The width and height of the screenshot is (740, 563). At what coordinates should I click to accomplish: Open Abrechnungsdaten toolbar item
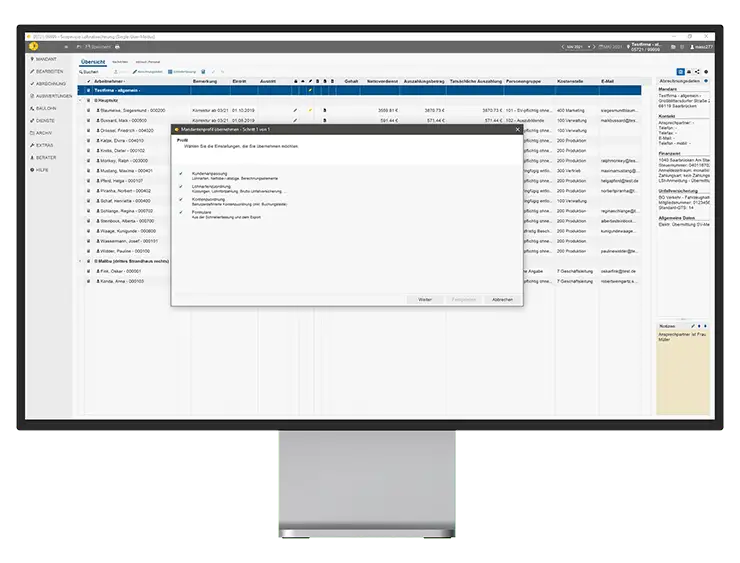[151, 72]
